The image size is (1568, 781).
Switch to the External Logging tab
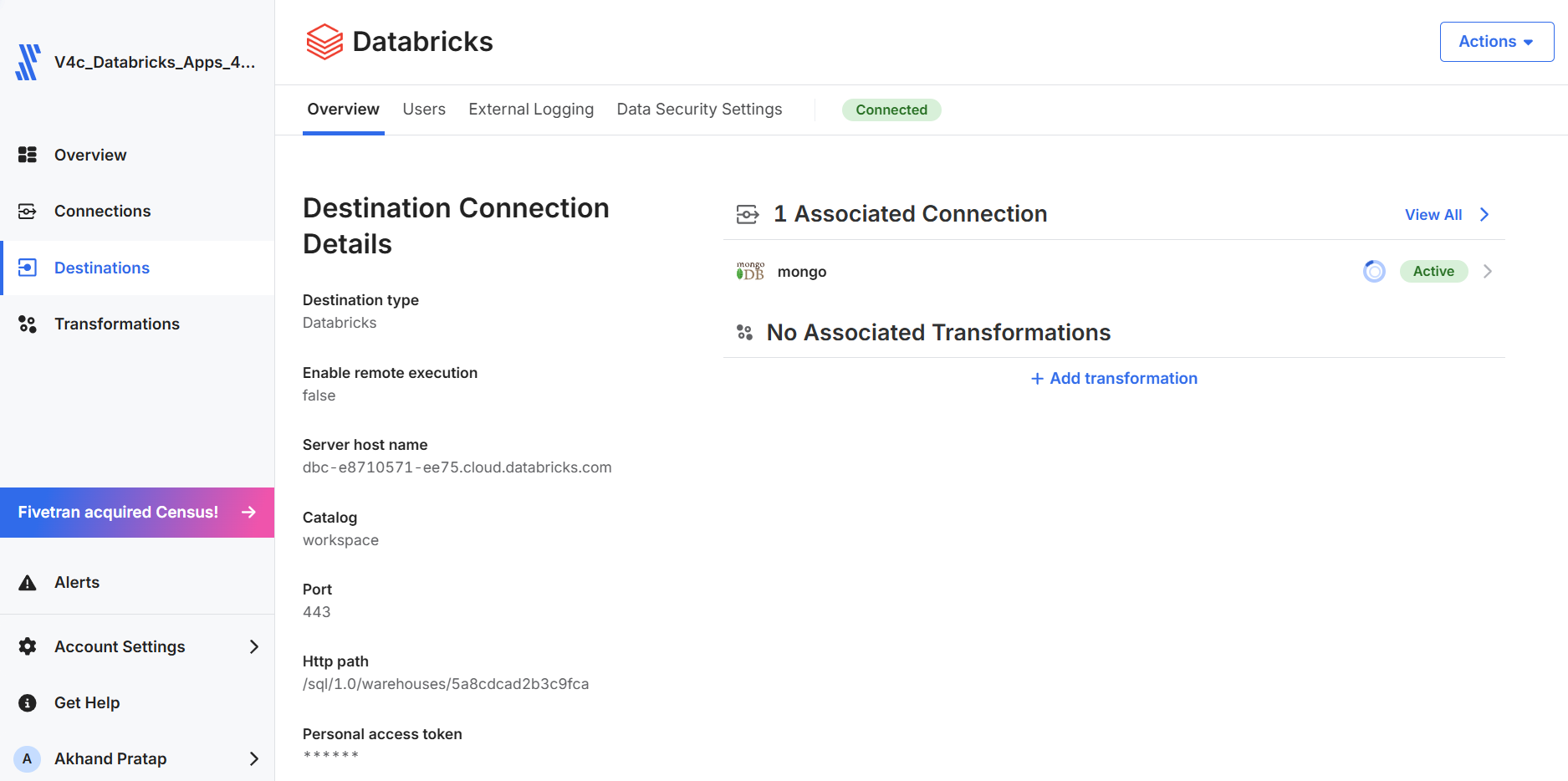pyautogui.click(x=531, y=110)
